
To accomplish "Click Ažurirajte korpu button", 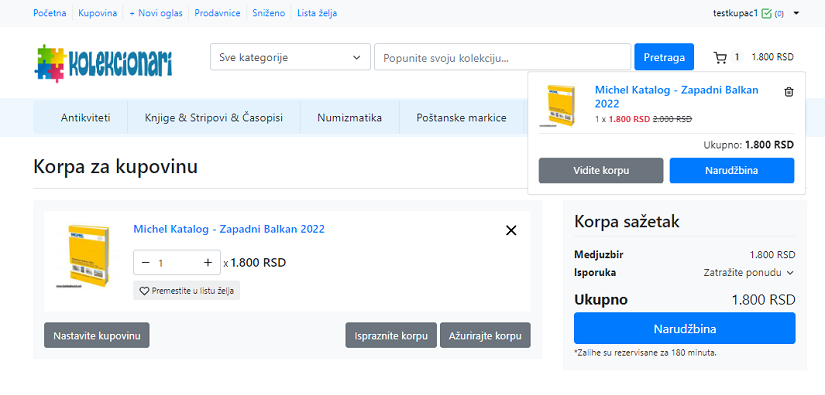I will 485,336.
